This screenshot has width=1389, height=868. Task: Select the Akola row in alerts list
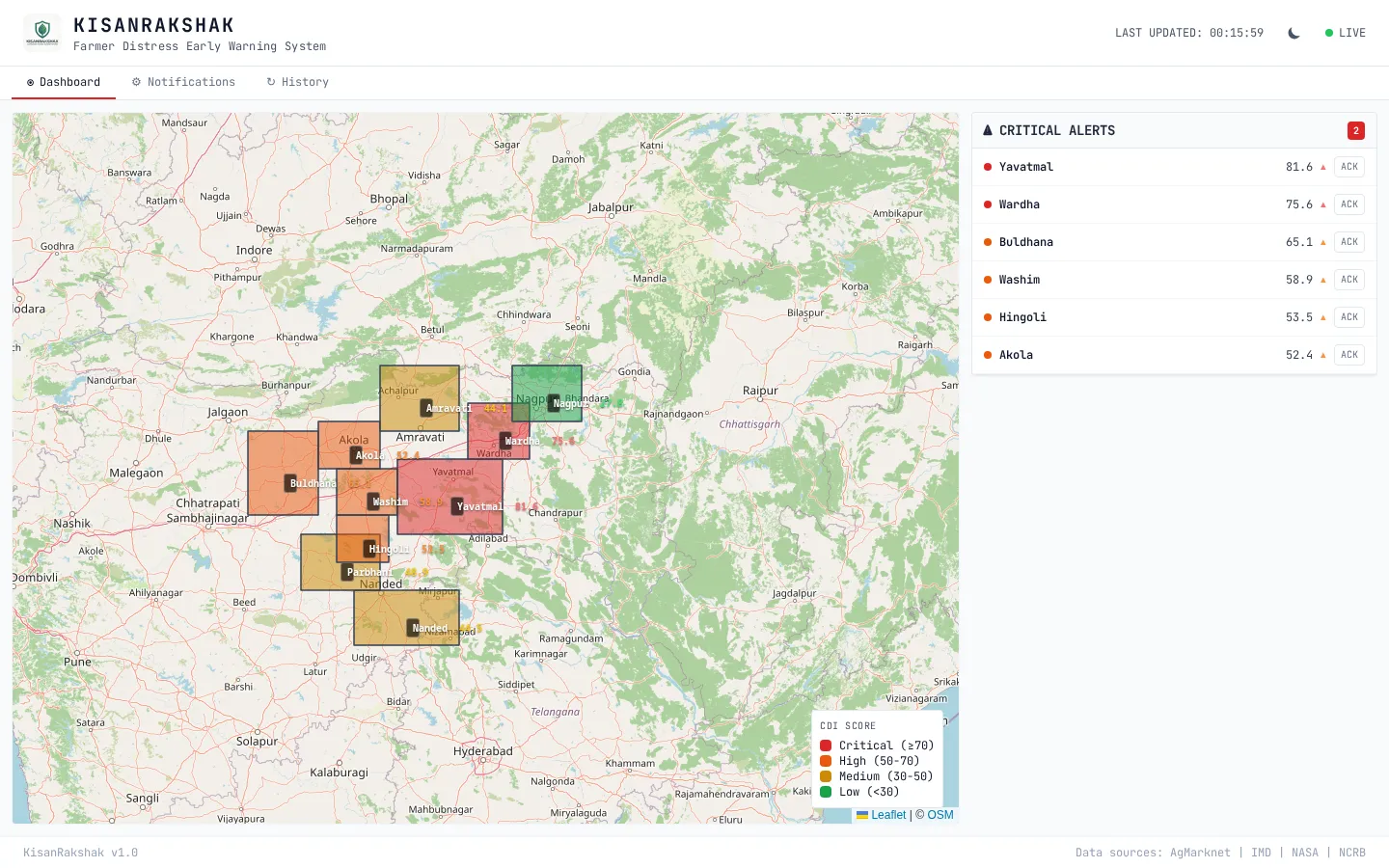[1174, 355]
